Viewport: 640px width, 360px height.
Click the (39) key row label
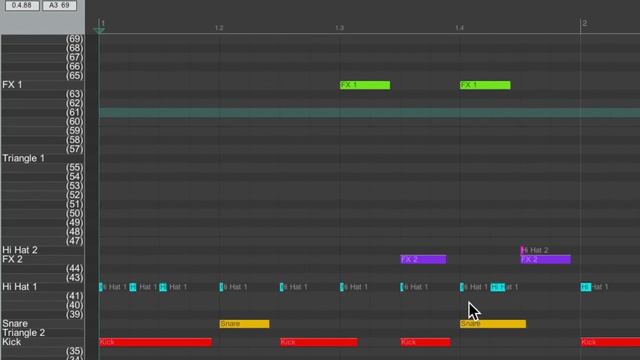pos(75,314)
